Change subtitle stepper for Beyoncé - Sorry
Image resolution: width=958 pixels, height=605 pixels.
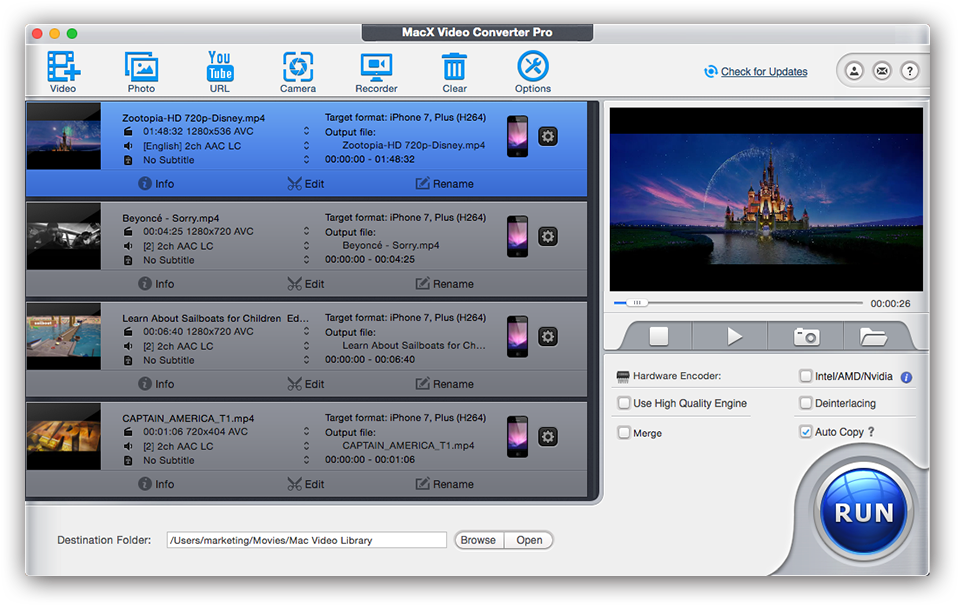pyautogui.click(x=306, y=260)
